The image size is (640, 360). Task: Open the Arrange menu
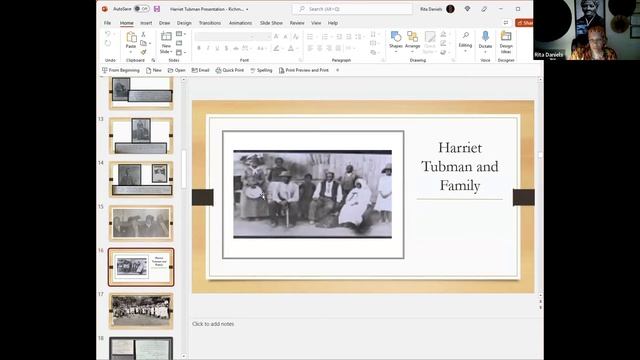pos(413,41)
